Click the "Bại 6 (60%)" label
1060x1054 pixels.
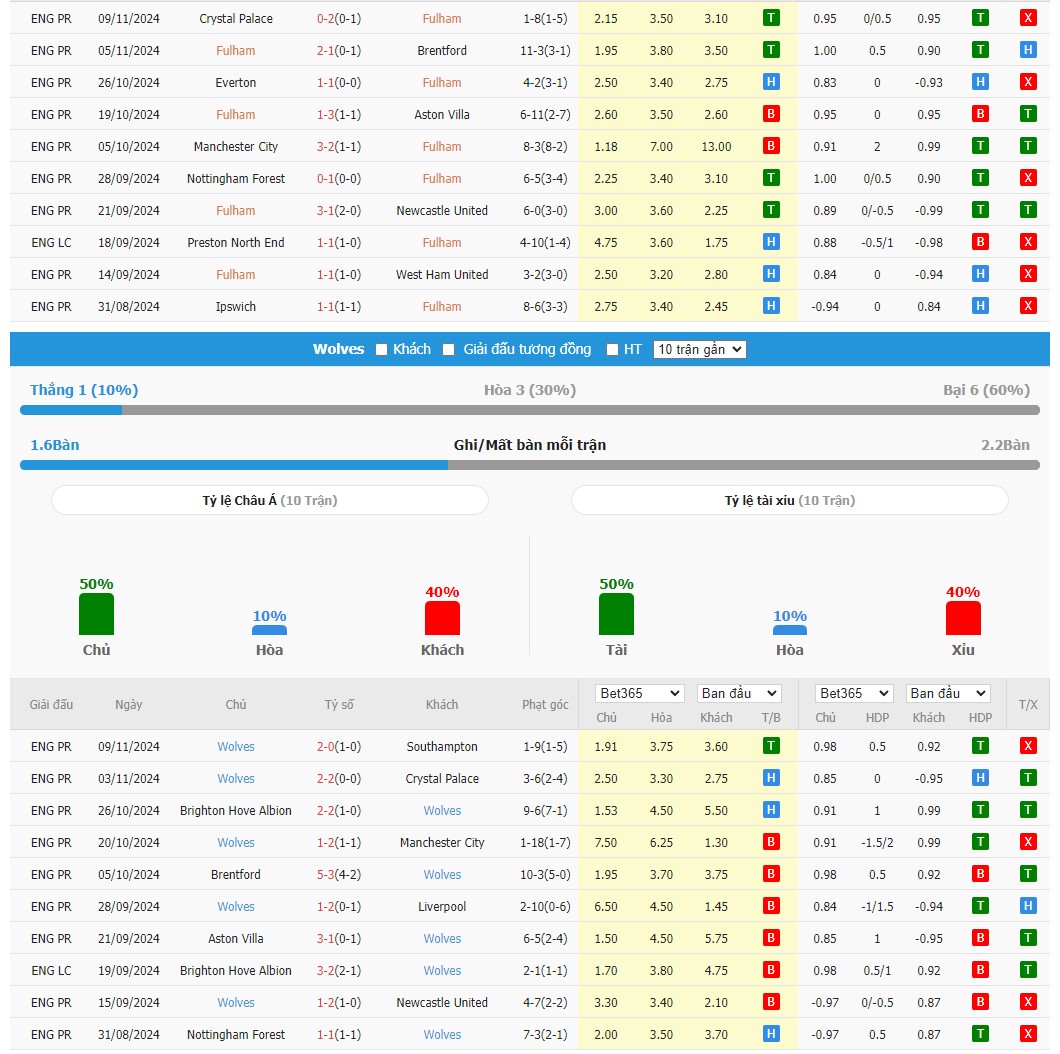pos(986,390)
